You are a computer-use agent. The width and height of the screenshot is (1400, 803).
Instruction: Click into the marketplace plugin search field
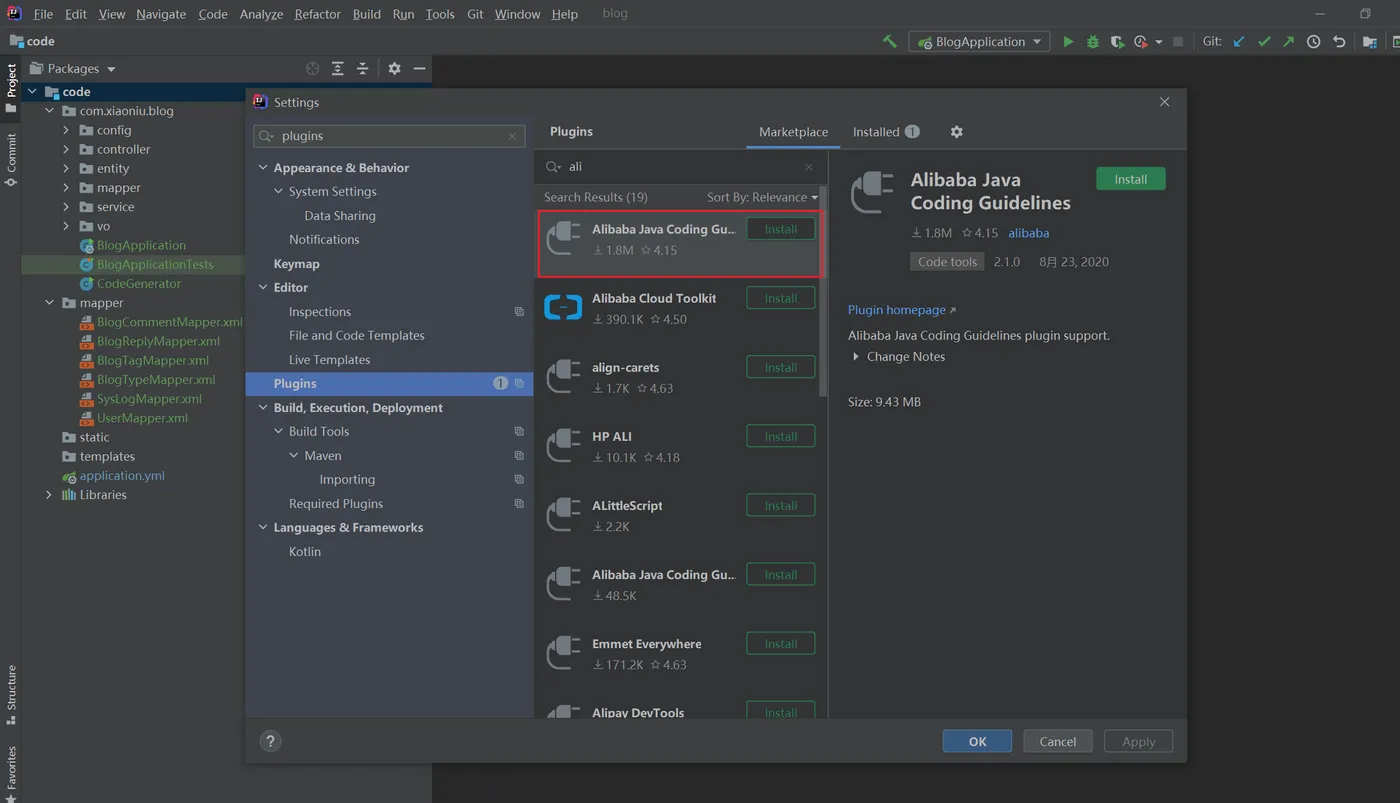tap(680, 167)
